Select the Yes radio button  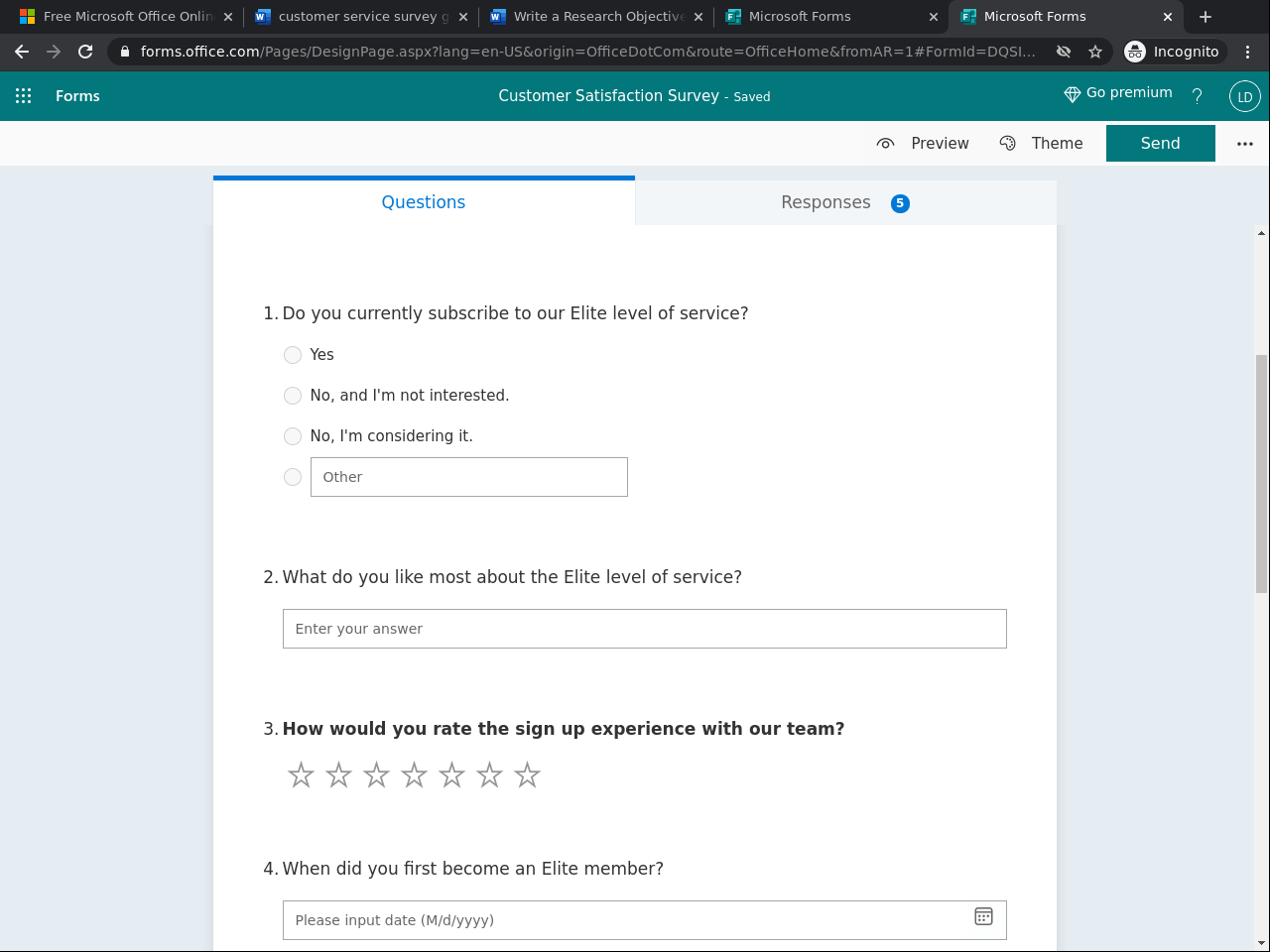pyautogui.click(x=293, y=354)
